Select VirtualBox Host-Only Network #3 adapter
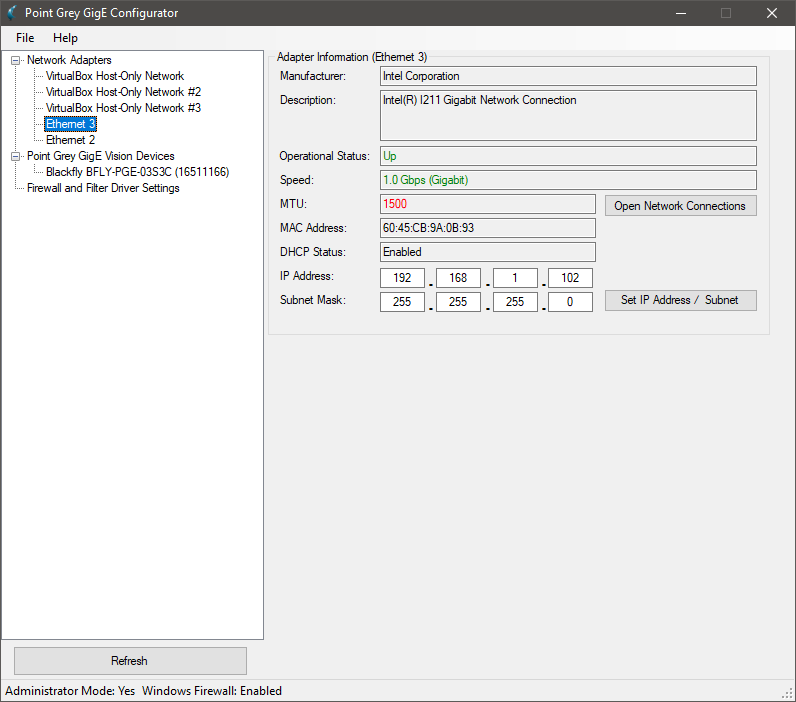The width and height of the screenshot is (796, 702). [x=123, y=108]
